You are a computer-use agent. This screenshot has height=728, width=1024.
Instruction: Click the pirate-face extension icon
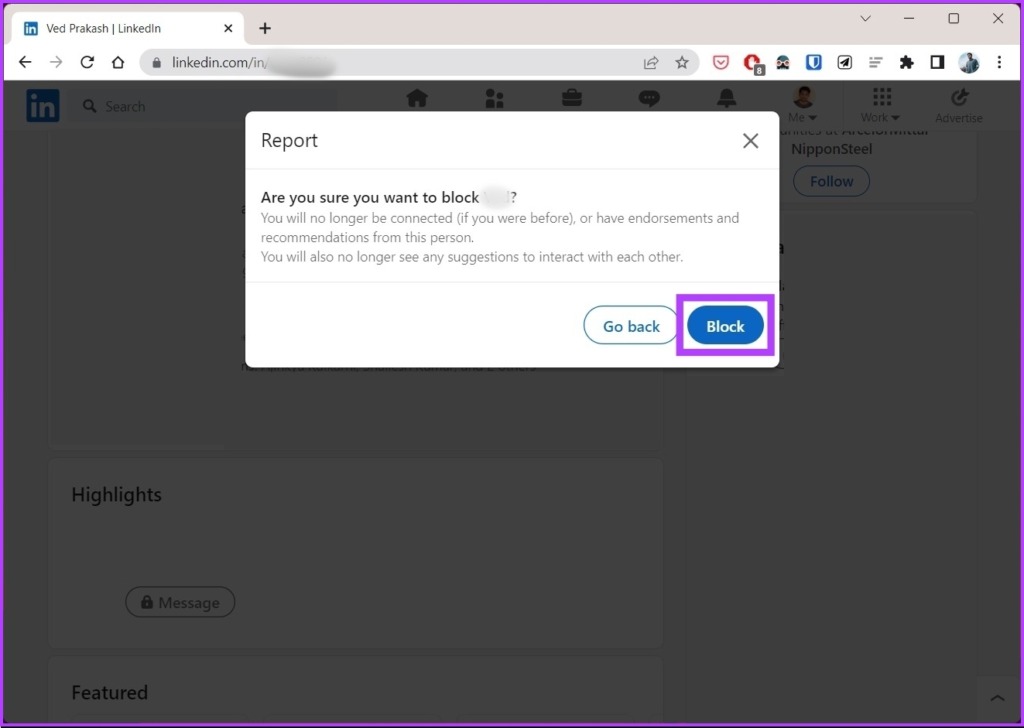pyautogui.click(x=782, y=63)
